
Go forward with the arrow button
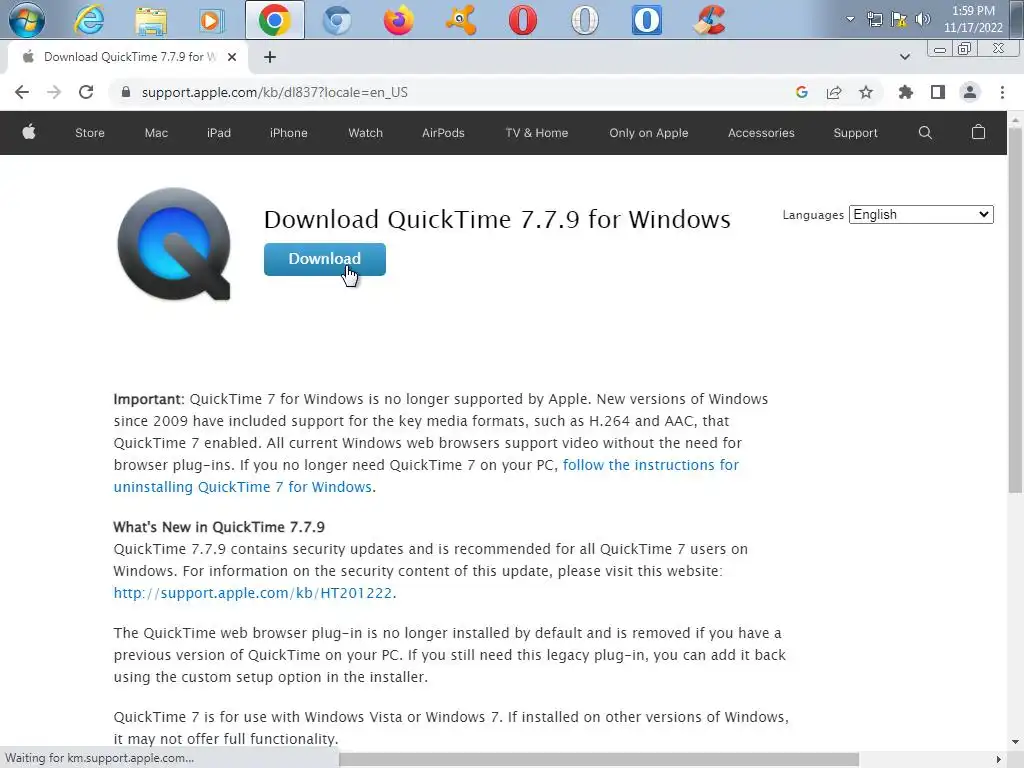coord(54,92)
